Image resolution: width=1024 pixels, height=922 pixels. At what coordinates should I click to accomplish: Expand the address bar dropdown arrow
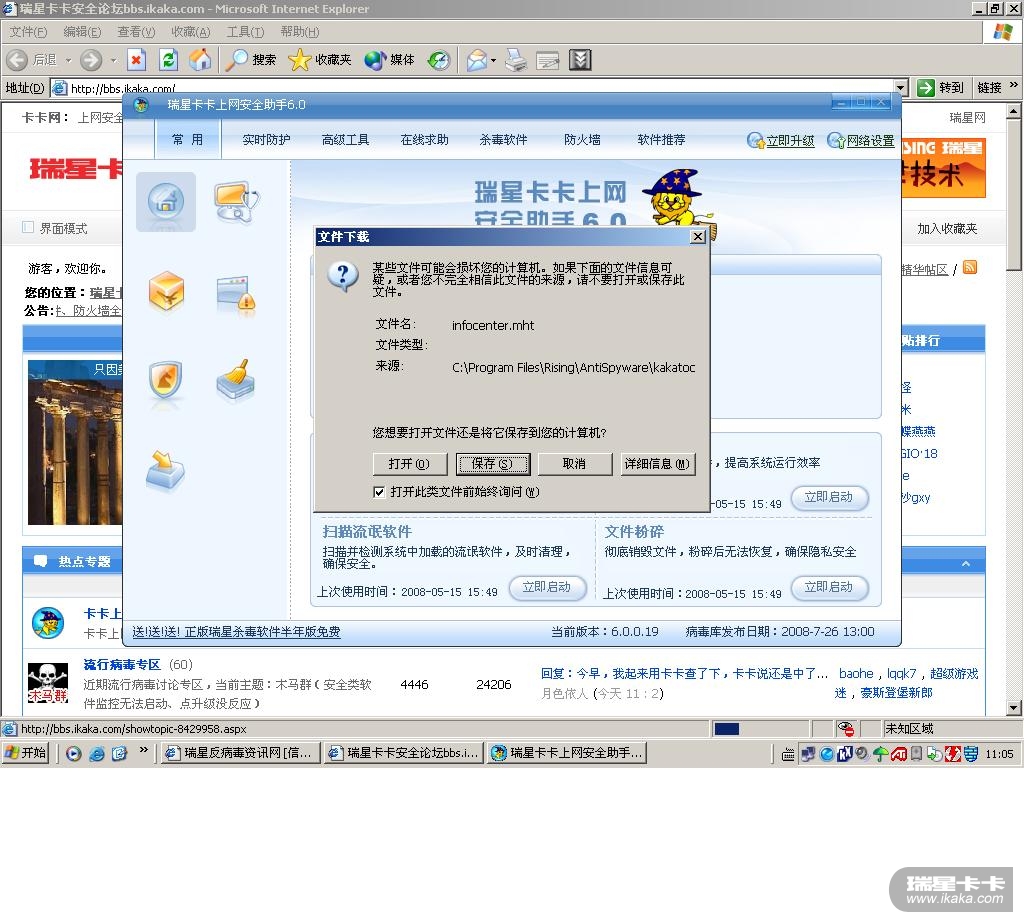901,87
